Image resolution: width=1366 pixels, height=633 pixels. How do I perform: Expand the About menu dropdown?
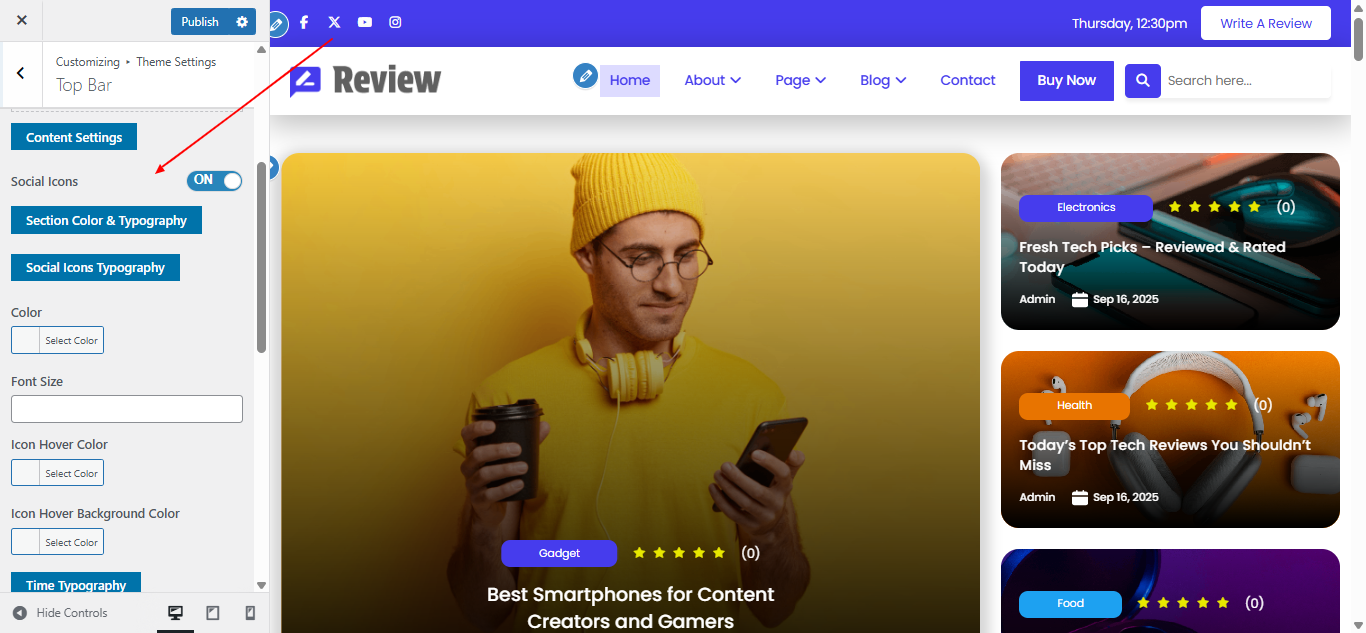pyautogui.click(x=712, y=80)
